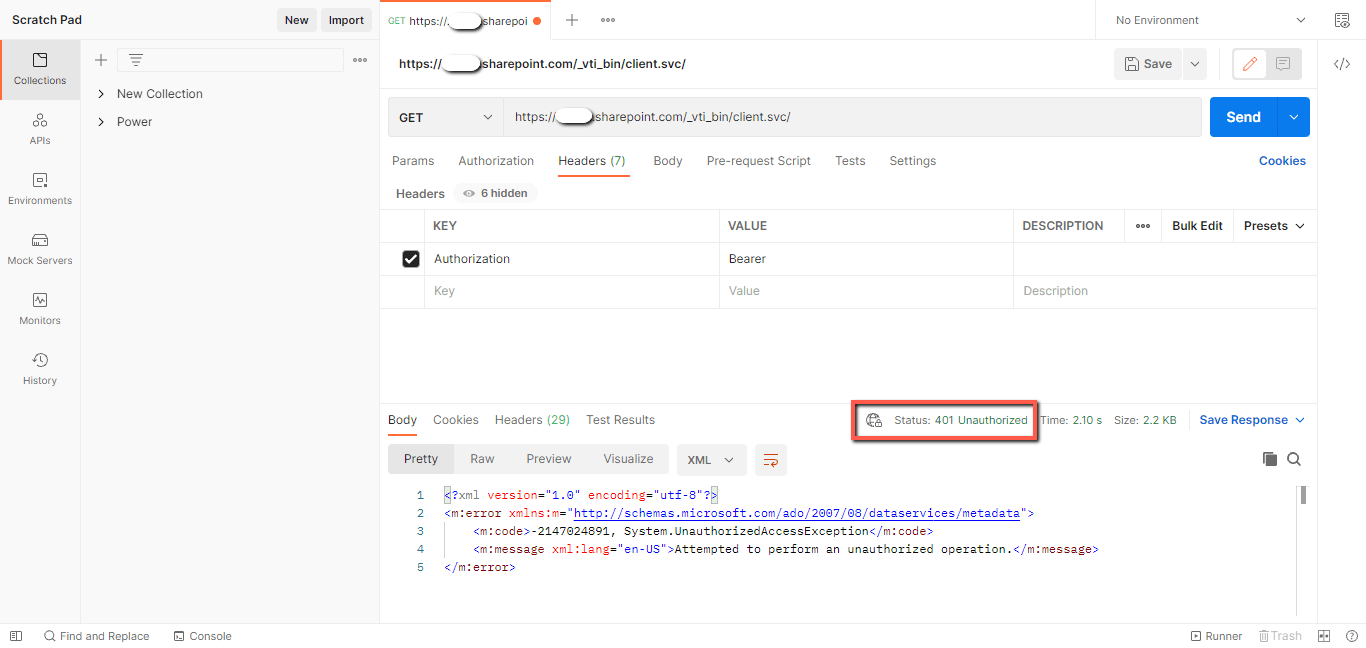1366x648 pixels.
Task: Open the APIs sidebar panel
Action: tap(40, 129)
